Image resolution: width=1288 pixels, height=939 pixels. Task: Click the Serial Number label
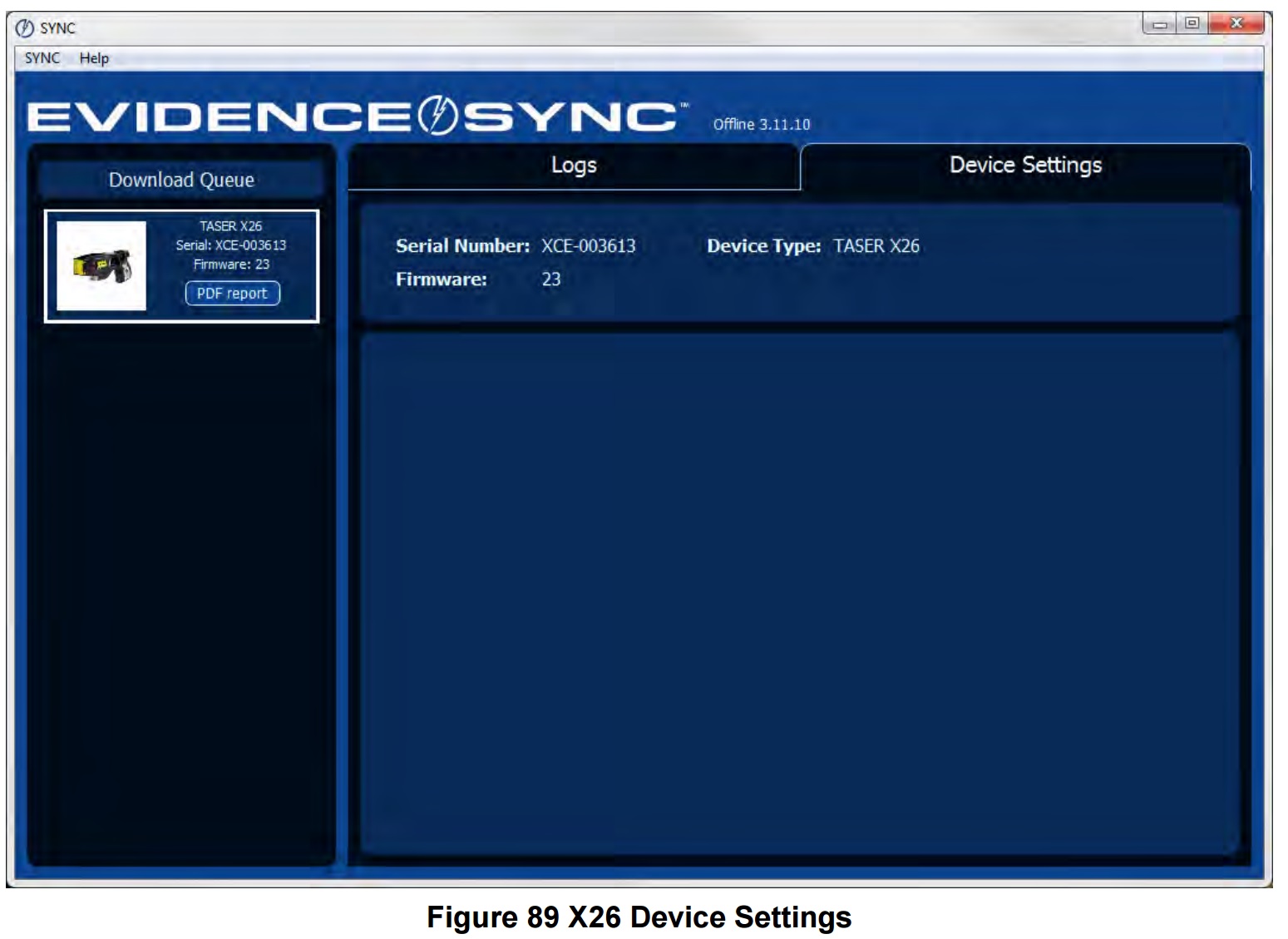coord(462,246)
